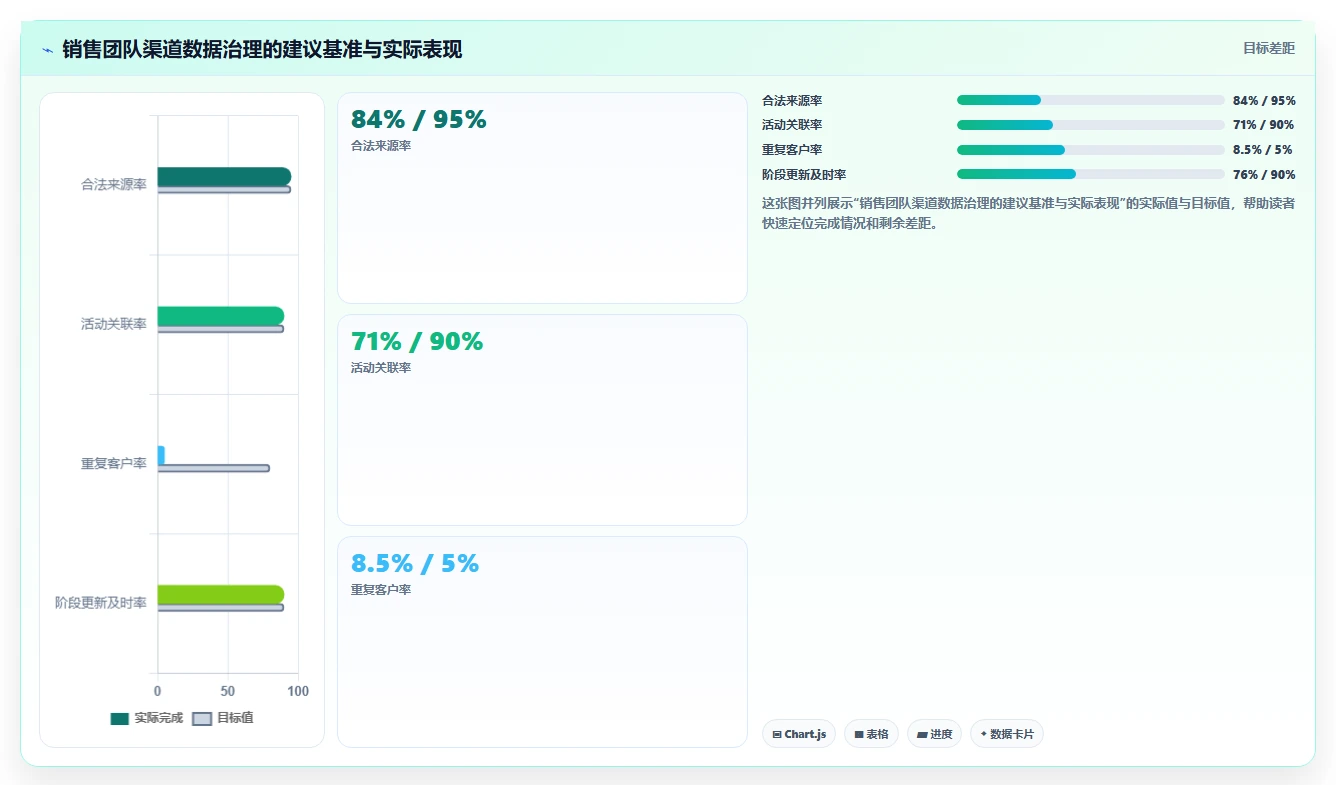Image resolution: width=1336 pixels, height=785 pixels.
Task: Click the gray 重复客户率 target bar
Action: 213,468
